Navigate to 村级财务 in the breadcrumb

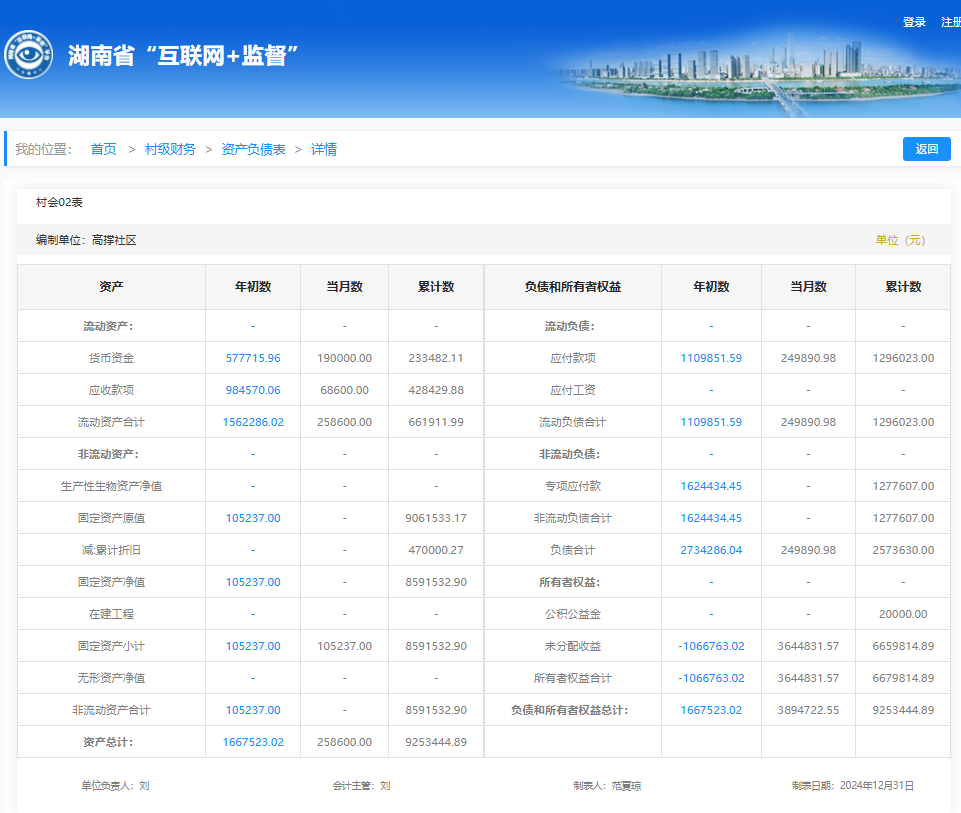pyautogui.click(x=170, y=149)
